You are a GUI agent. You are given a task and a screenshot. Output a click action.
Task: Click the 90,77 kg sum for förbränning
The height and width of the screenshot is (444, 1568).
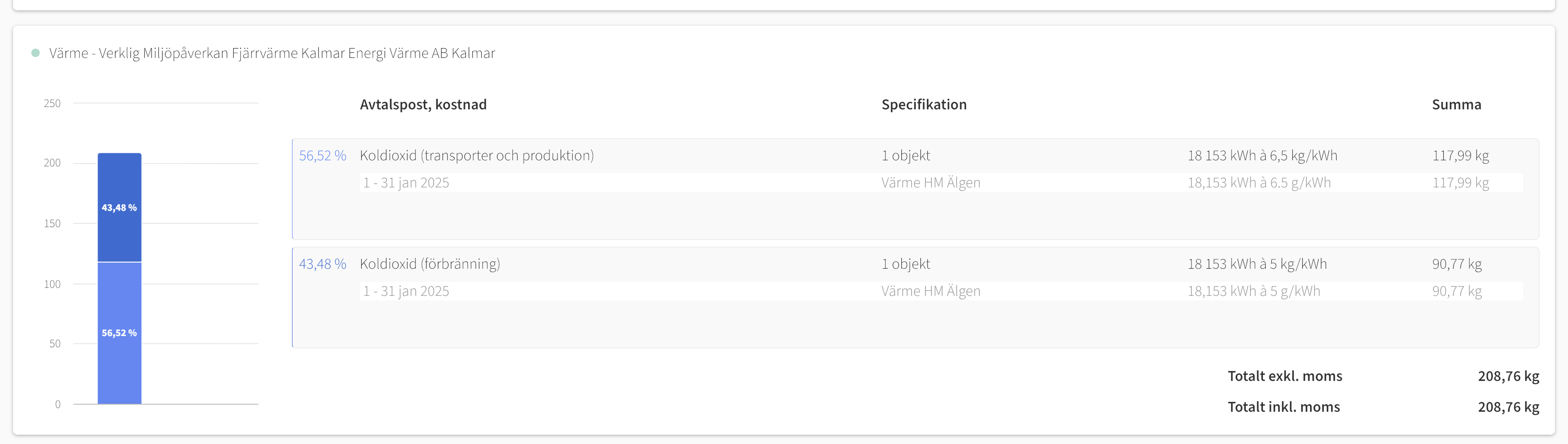tap(1457, 265)
